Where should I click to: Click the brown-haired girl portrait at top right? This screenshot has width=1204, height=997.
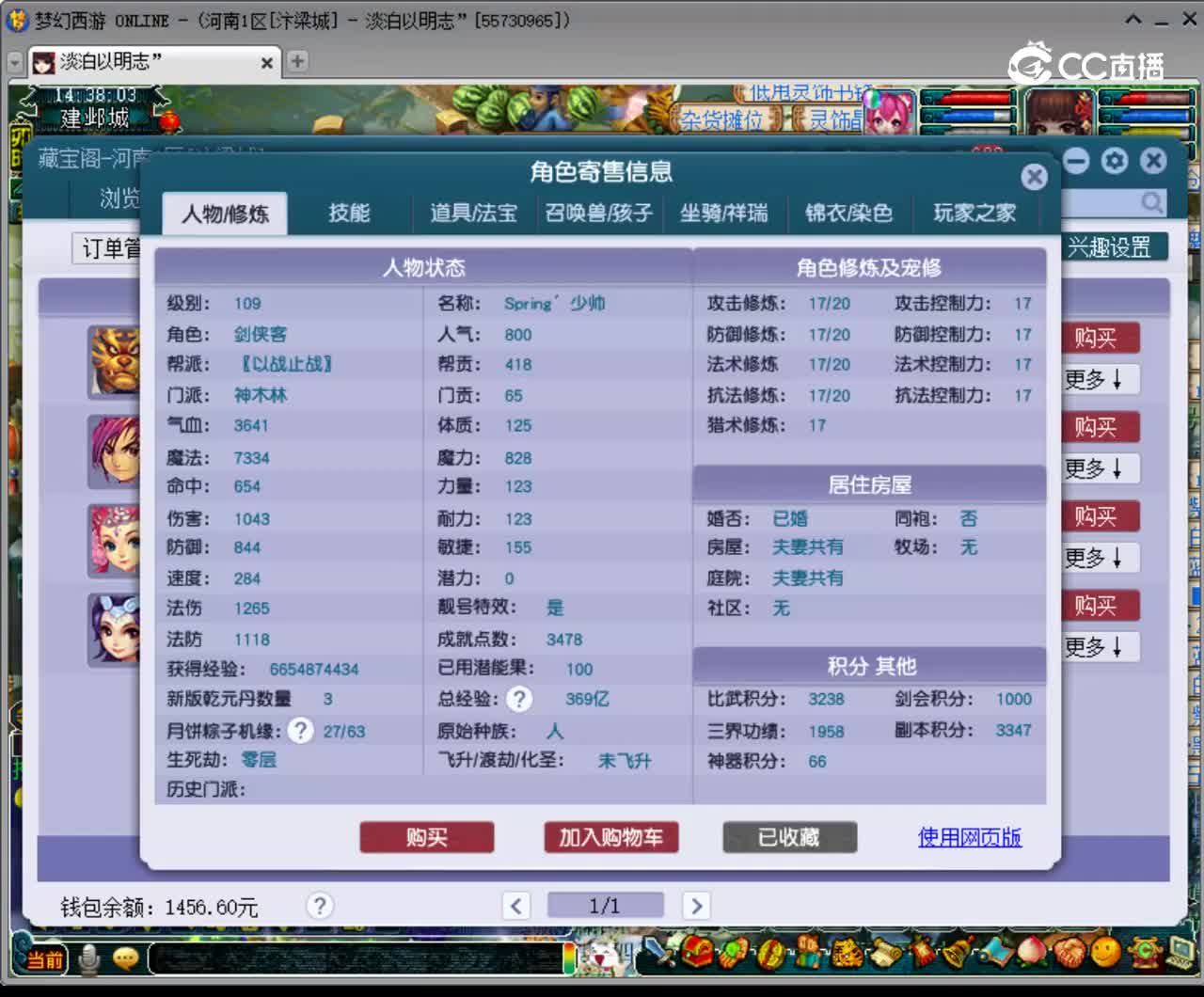pos(1059,112)
